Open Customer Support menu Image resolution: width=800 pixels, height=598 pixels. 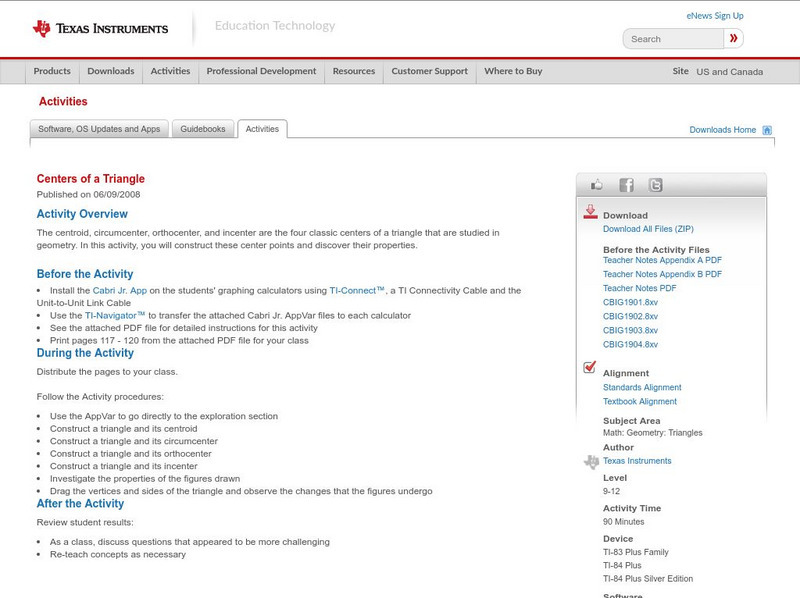pyautogui.click(x=430, y=71)
